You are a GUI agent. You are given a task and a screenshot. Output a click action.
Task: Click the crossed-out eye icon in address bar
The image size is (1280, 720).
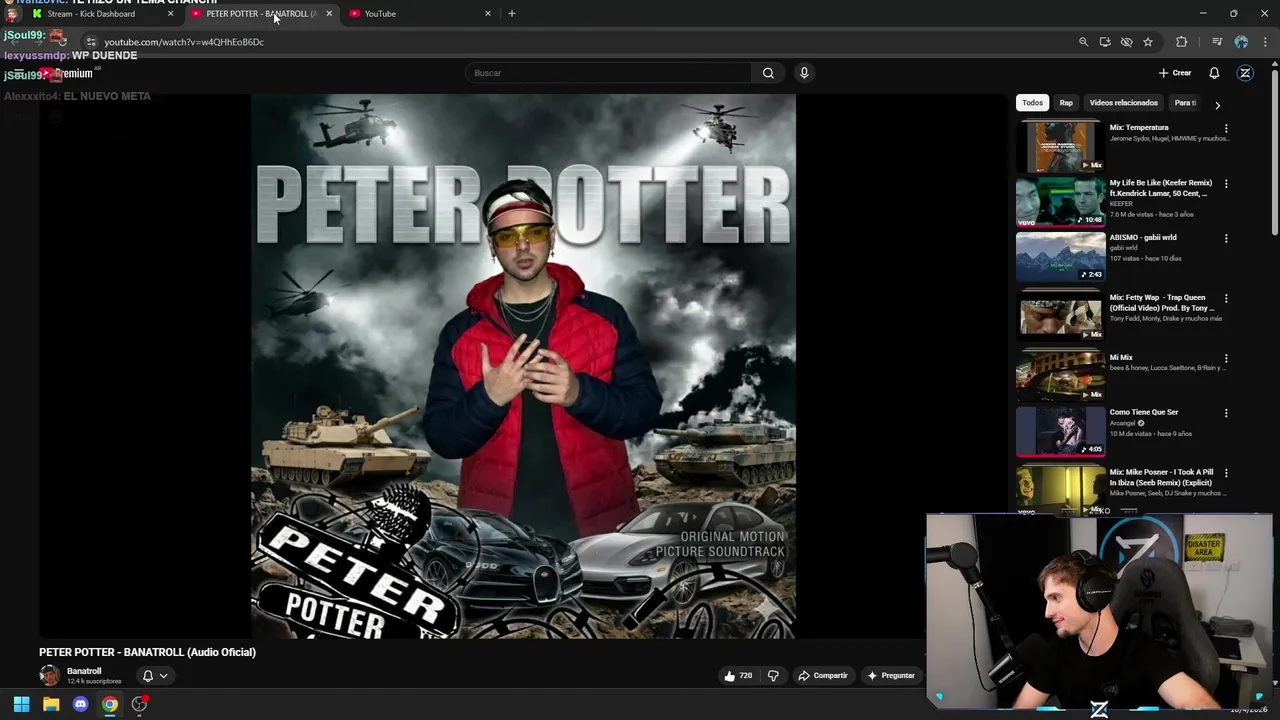pyautogui.click(x=1126, y=42)
